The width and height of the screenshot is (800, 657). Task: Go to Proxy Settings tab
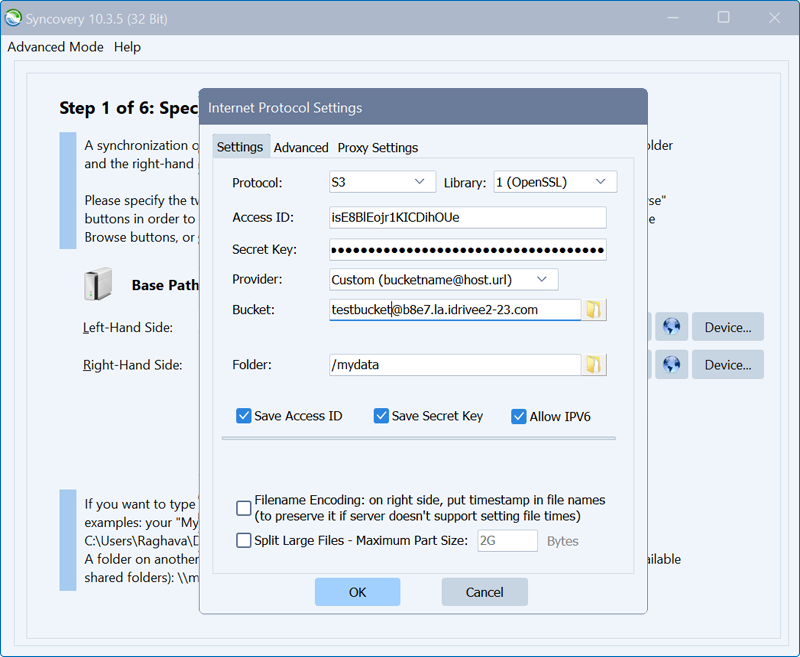[378, 147]
